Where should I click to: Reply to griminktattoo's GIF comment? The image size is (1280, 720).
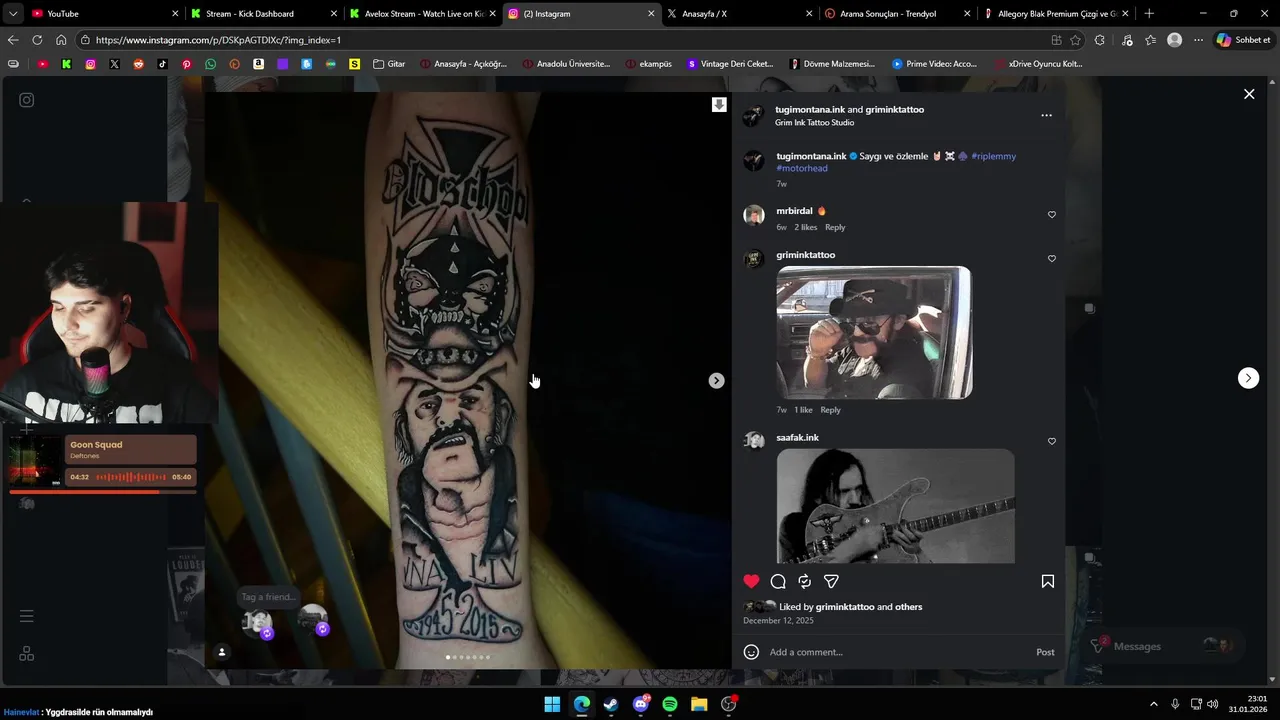click(830, 410)
